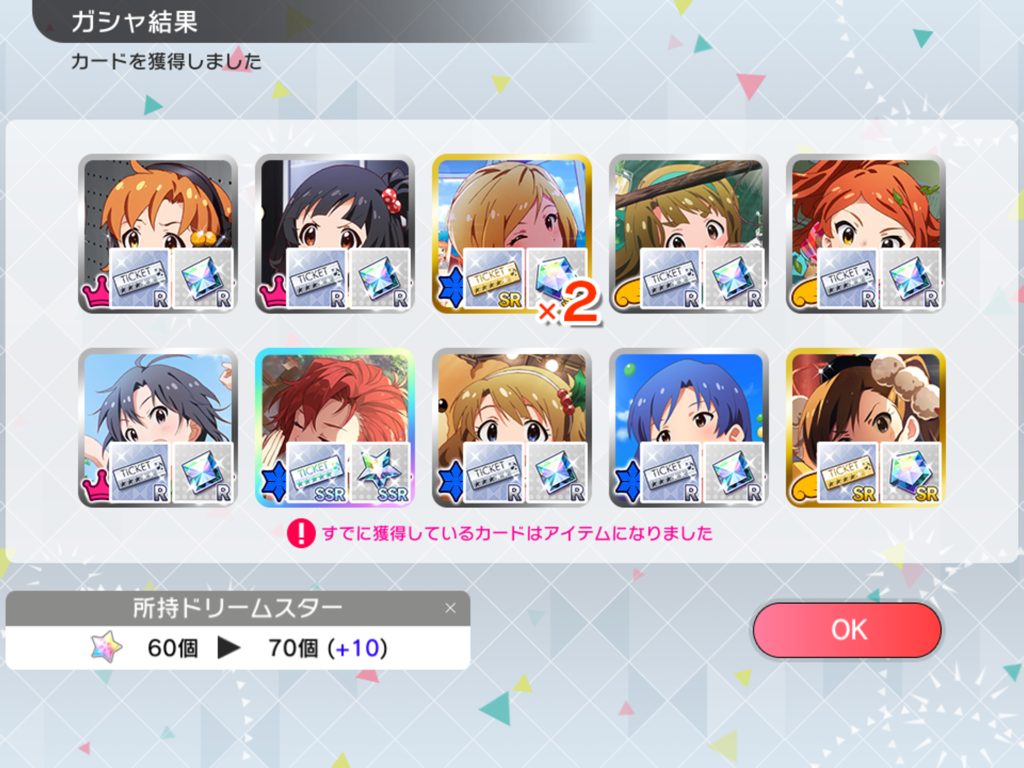
Task: Click the red exclamation warning icon
Action: [x=301, y=533]
